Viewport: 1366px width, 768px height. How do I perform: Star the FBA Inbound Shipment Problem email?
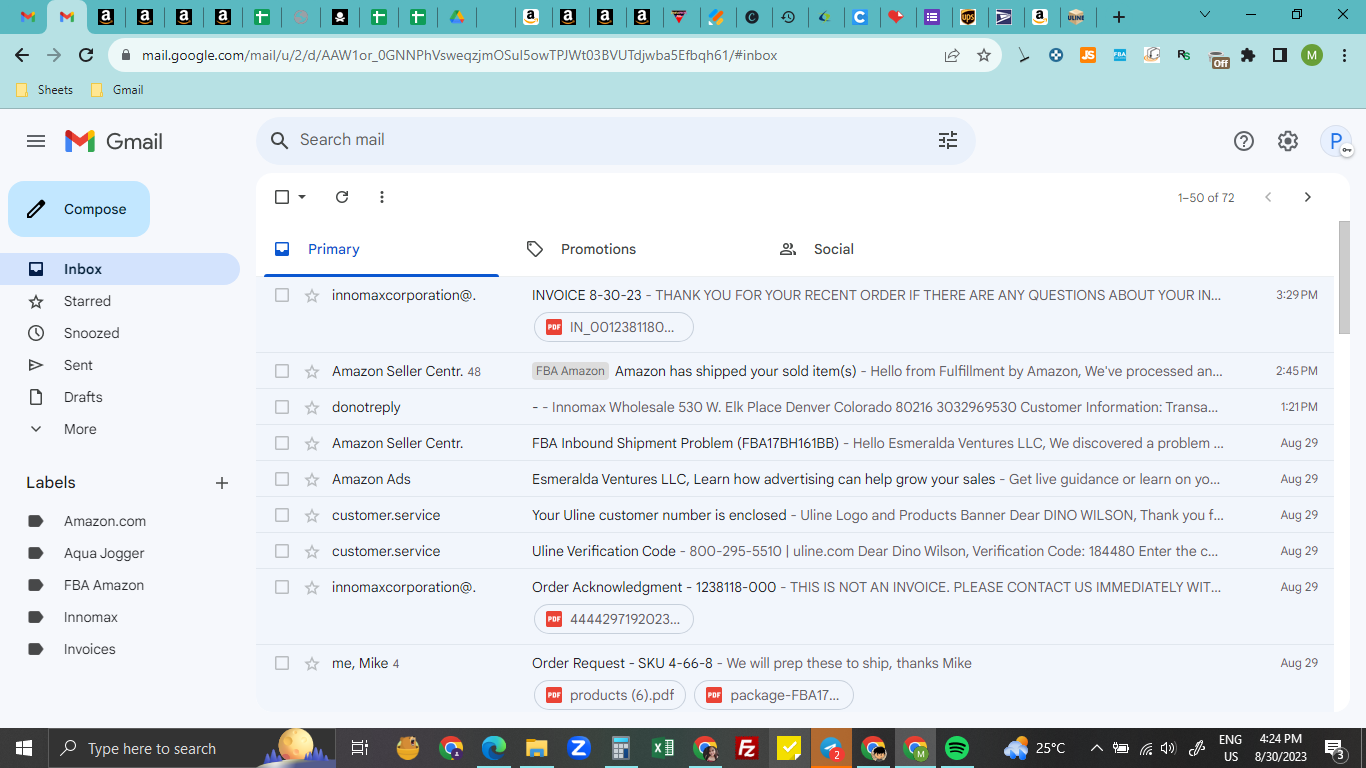(x=312, y=443)
